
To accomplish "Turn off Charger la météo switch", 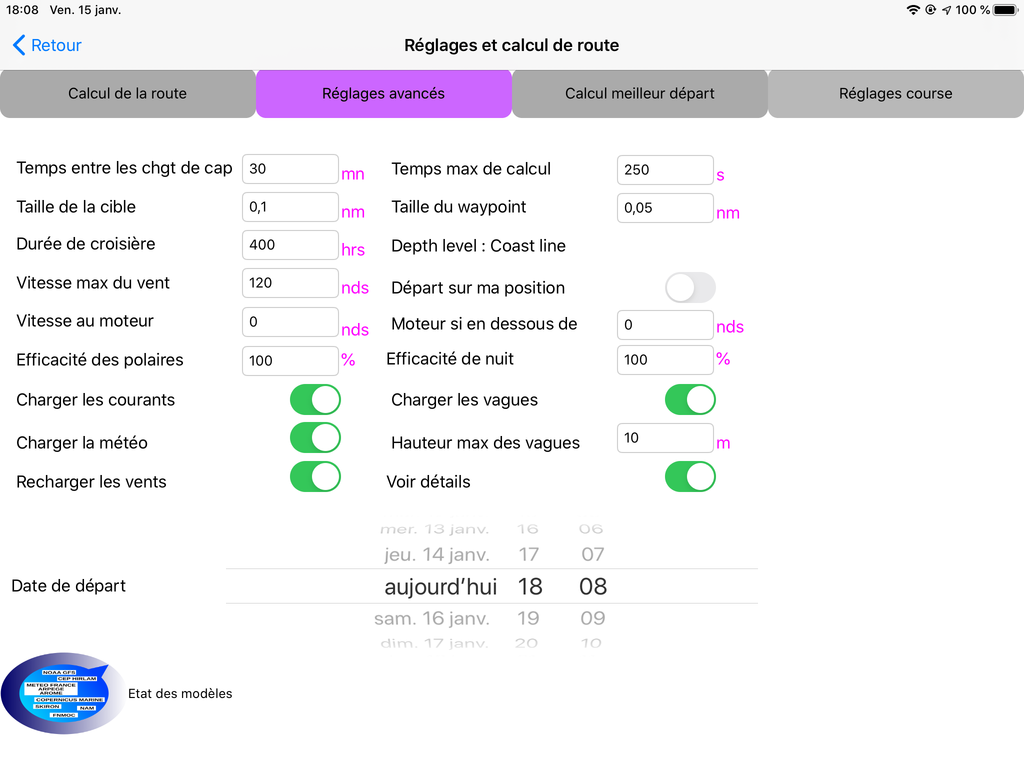I will (315, 438).
